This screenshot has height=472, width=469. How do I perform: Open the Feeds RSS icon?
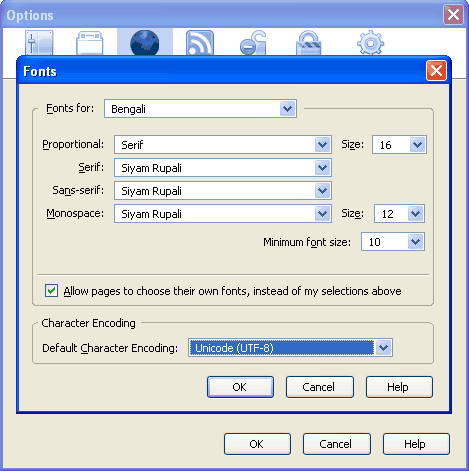coord(200,43)
